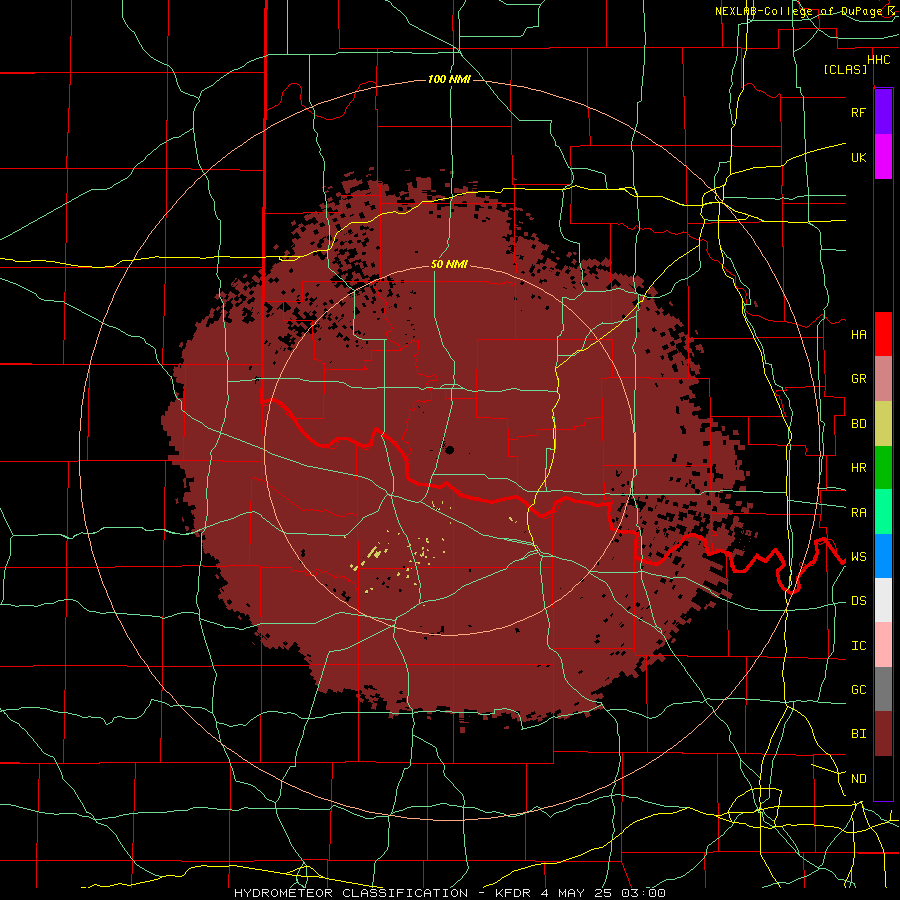Viewport: 900px width, 900px height.
Task: Click the magenta UK color swatch
Action: point(883,156)
